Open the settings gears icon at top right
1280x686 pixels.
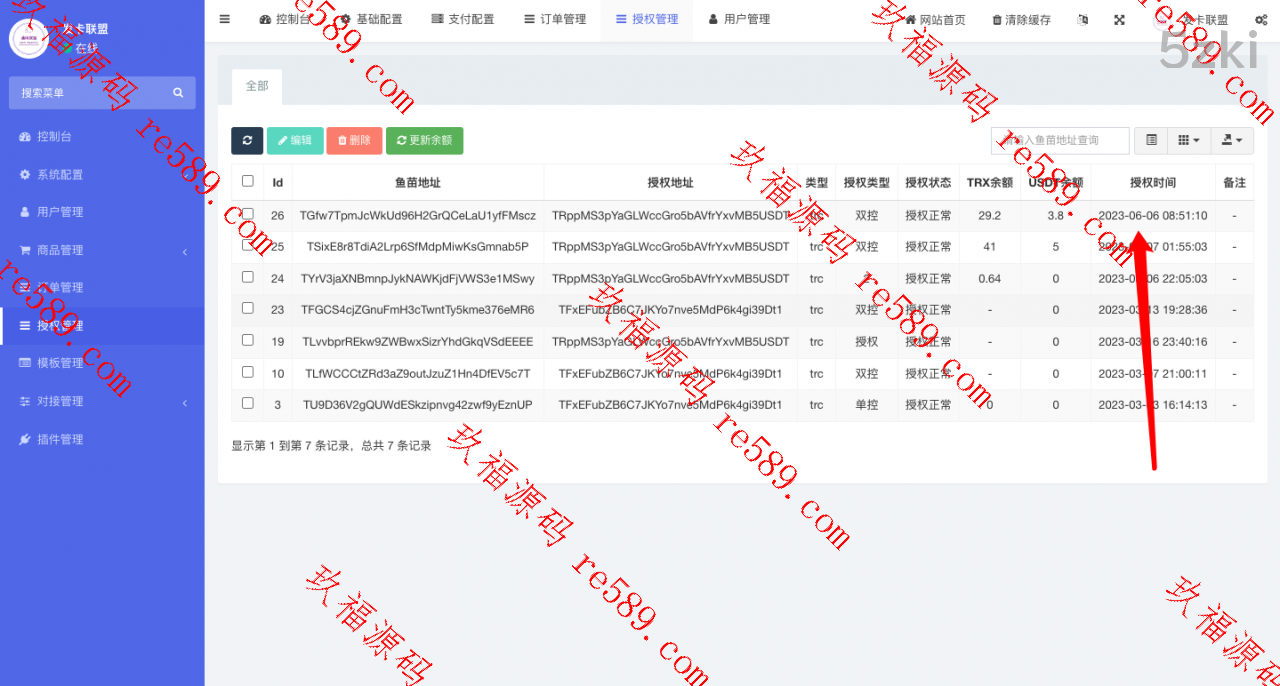pyautogui.click(x=1261, y=20)
